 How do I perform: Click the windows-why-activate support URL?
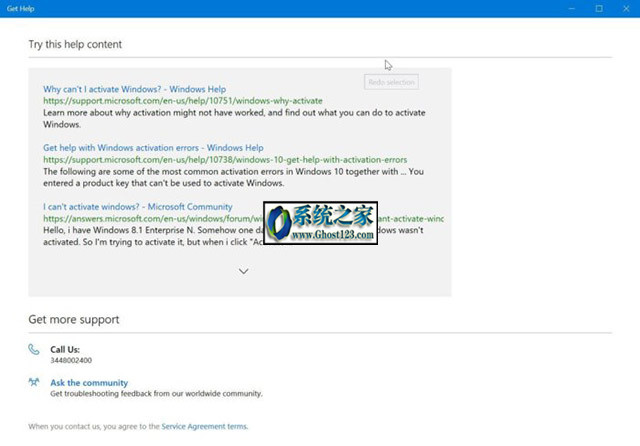(x=182, y=101)
